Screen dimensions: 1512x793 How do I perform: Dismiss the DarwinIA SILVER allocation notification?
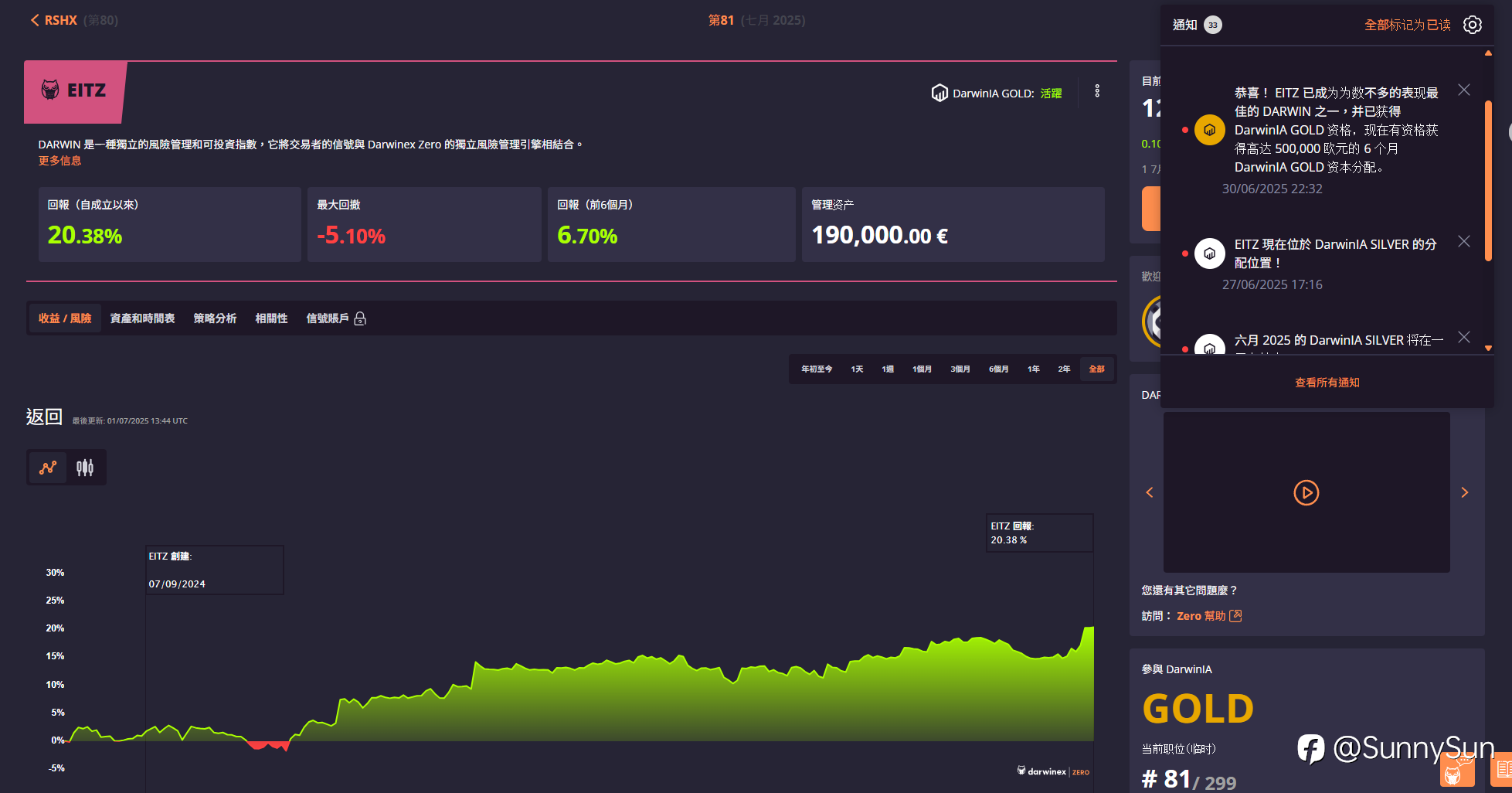pos(1464,241)
